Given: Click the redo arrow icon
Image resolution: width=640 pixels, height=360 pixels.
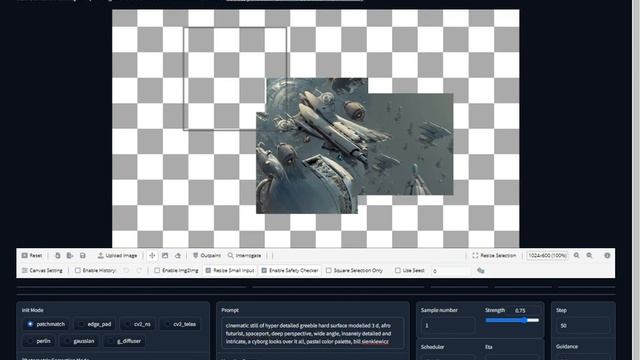Looking at the screenshot, I should click(139, 270).
